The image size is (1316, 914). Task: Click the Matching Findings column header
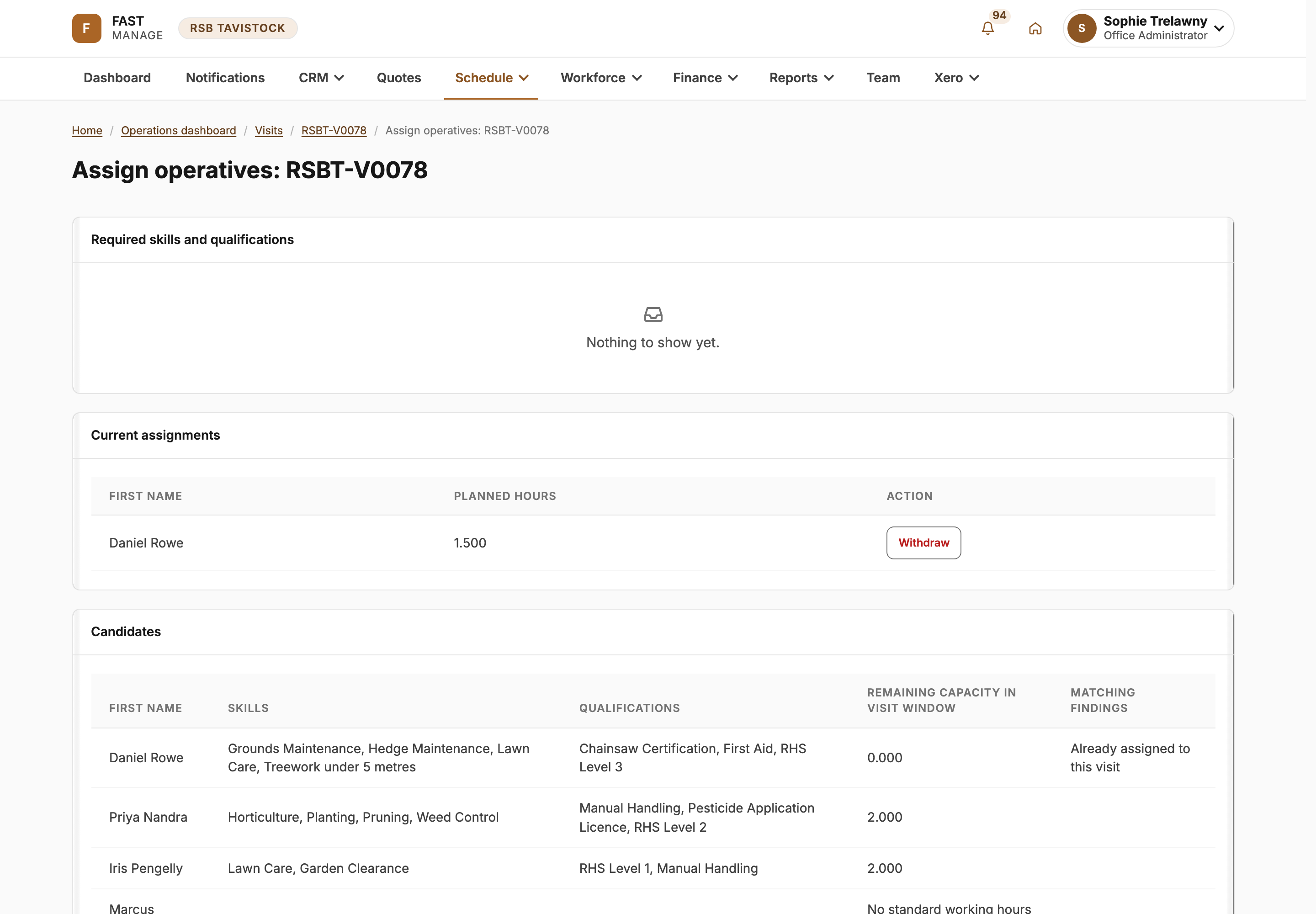coord(1103,701)
